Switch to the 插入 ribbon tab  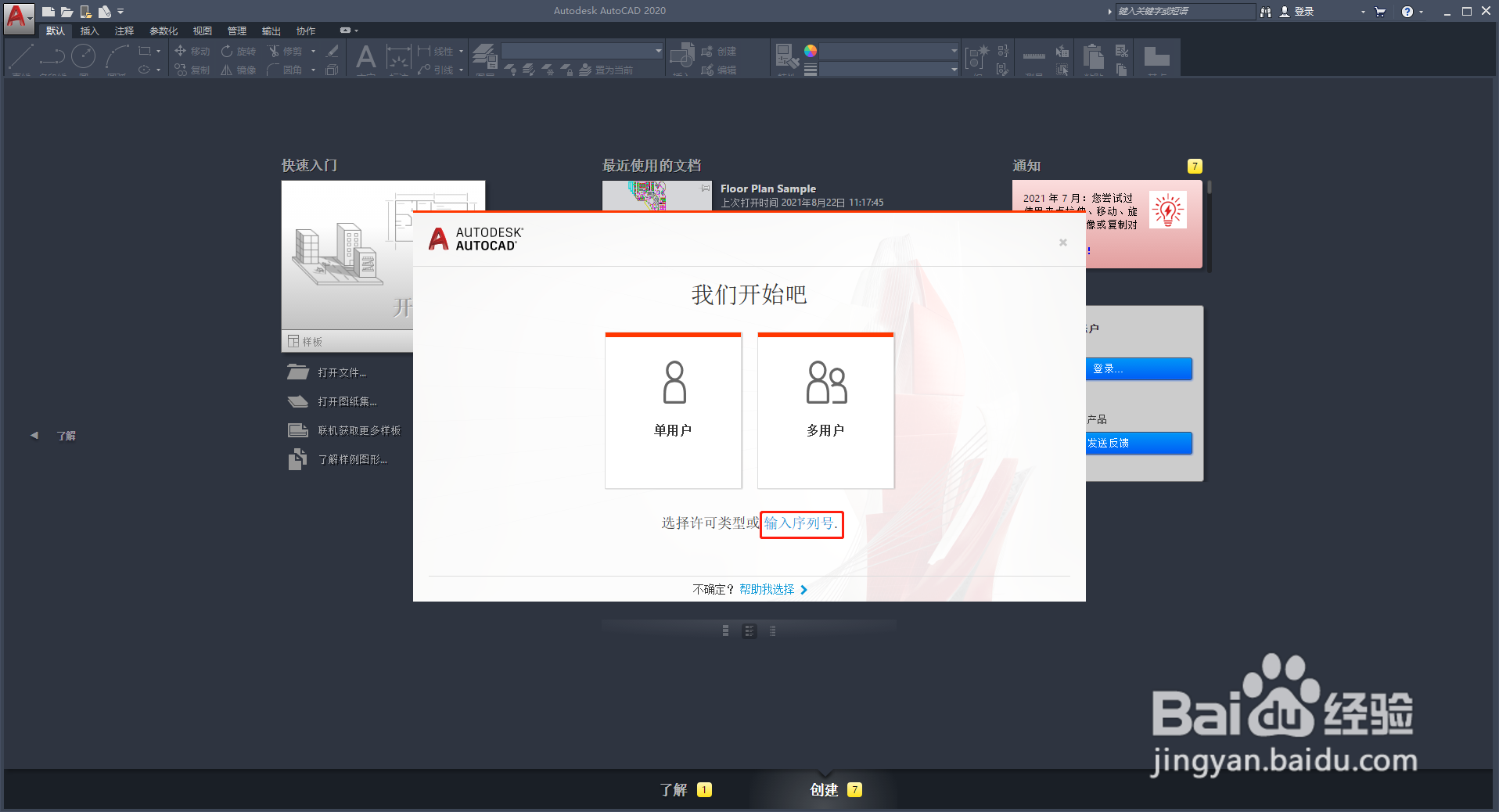(90, 31)
